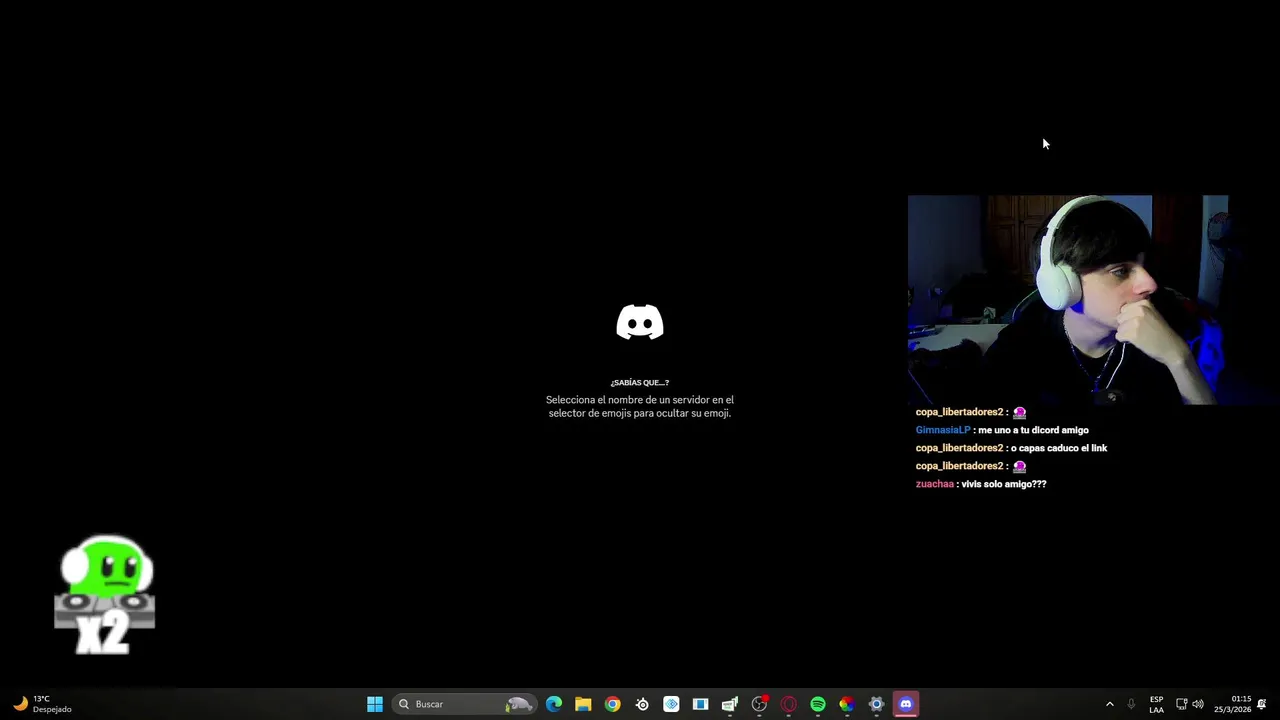Open File Explorer from the taskbar
Viewport: 1280px width, 720px height.
pyautogui.click(x=583, y=704)
